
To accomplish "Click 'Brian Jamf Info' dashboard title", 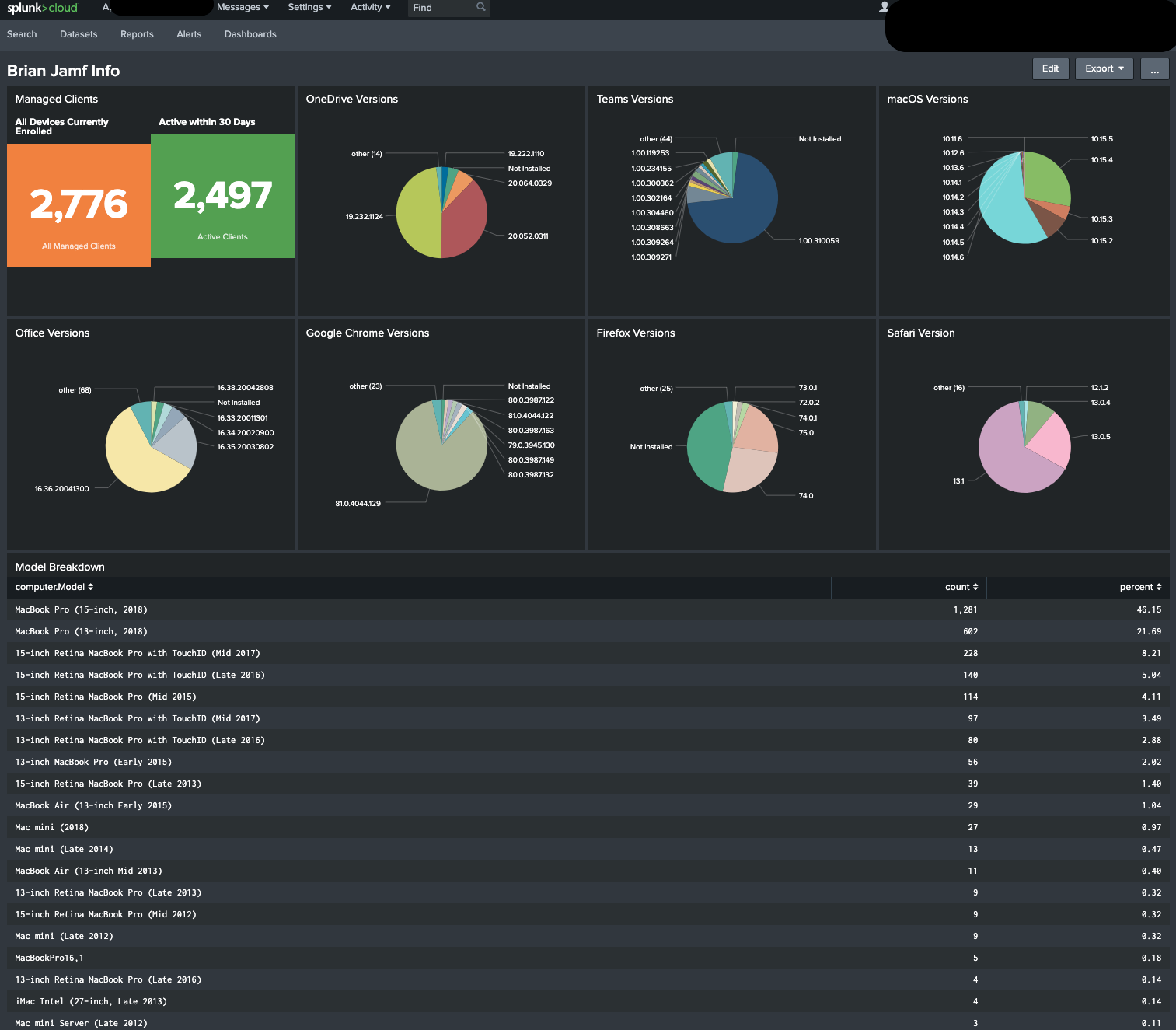I will pyautogui.click(x=63, y=71).
